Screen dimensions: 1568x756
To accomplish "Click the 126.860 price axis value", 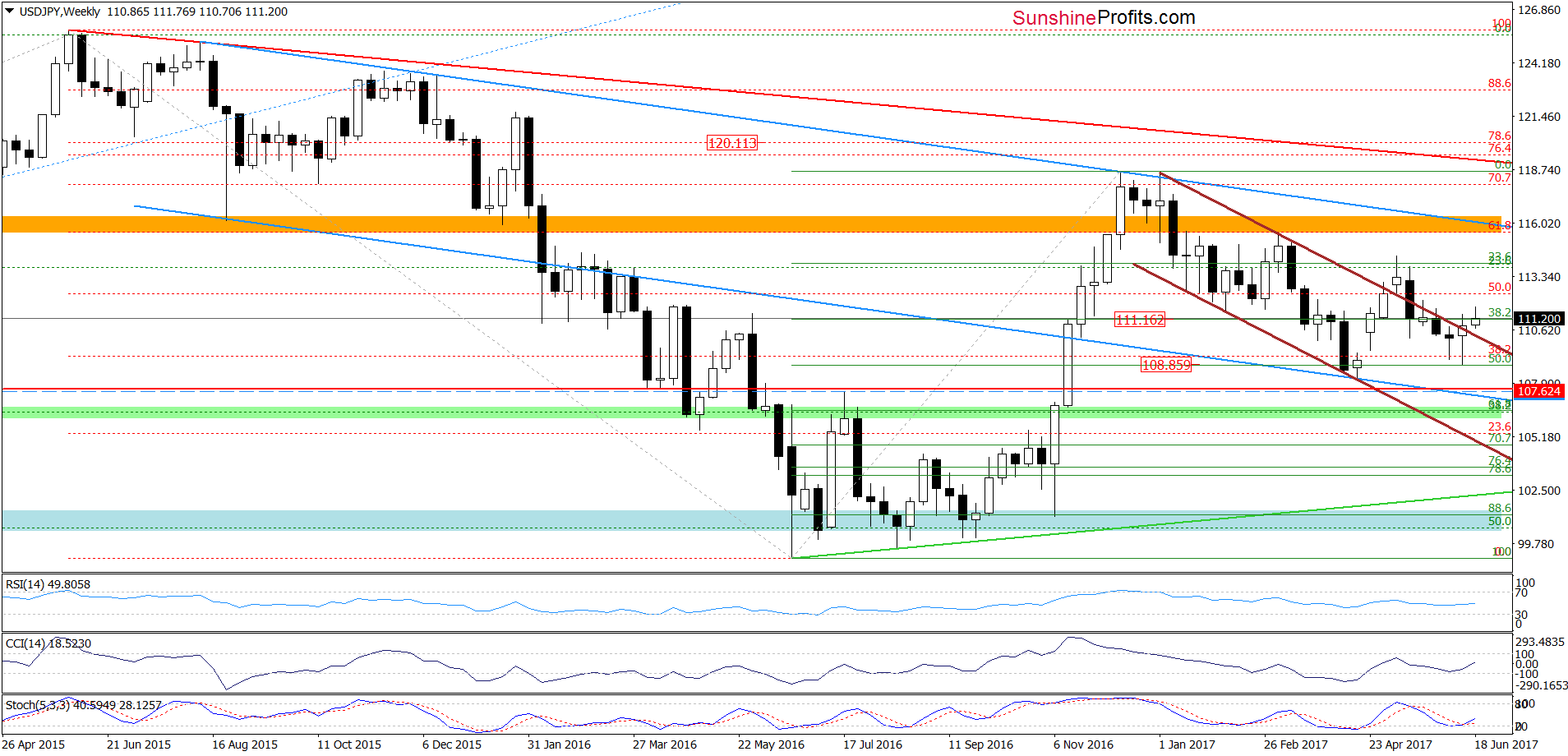I will click(x=1538, y=10).
